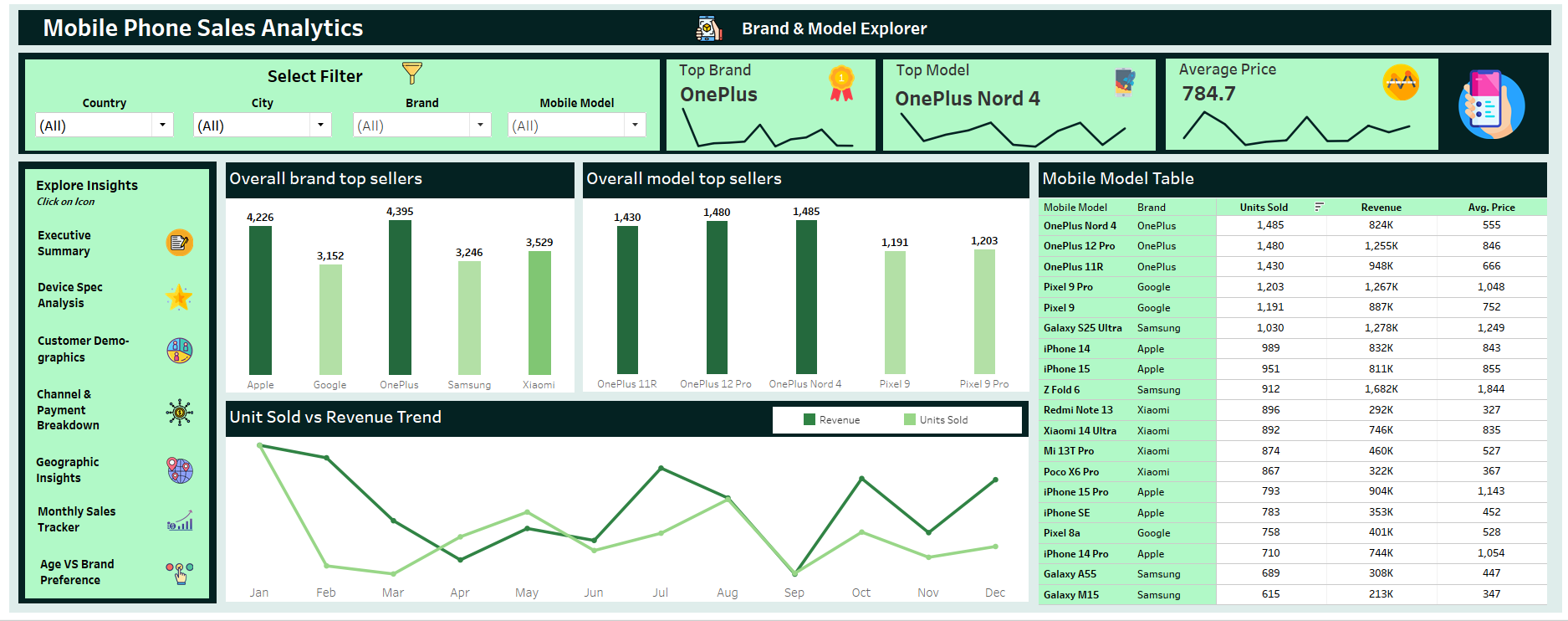Click the Avg. Price column header
Image resolution: width=1568 pixels, height=621 pixels.
1491,207
